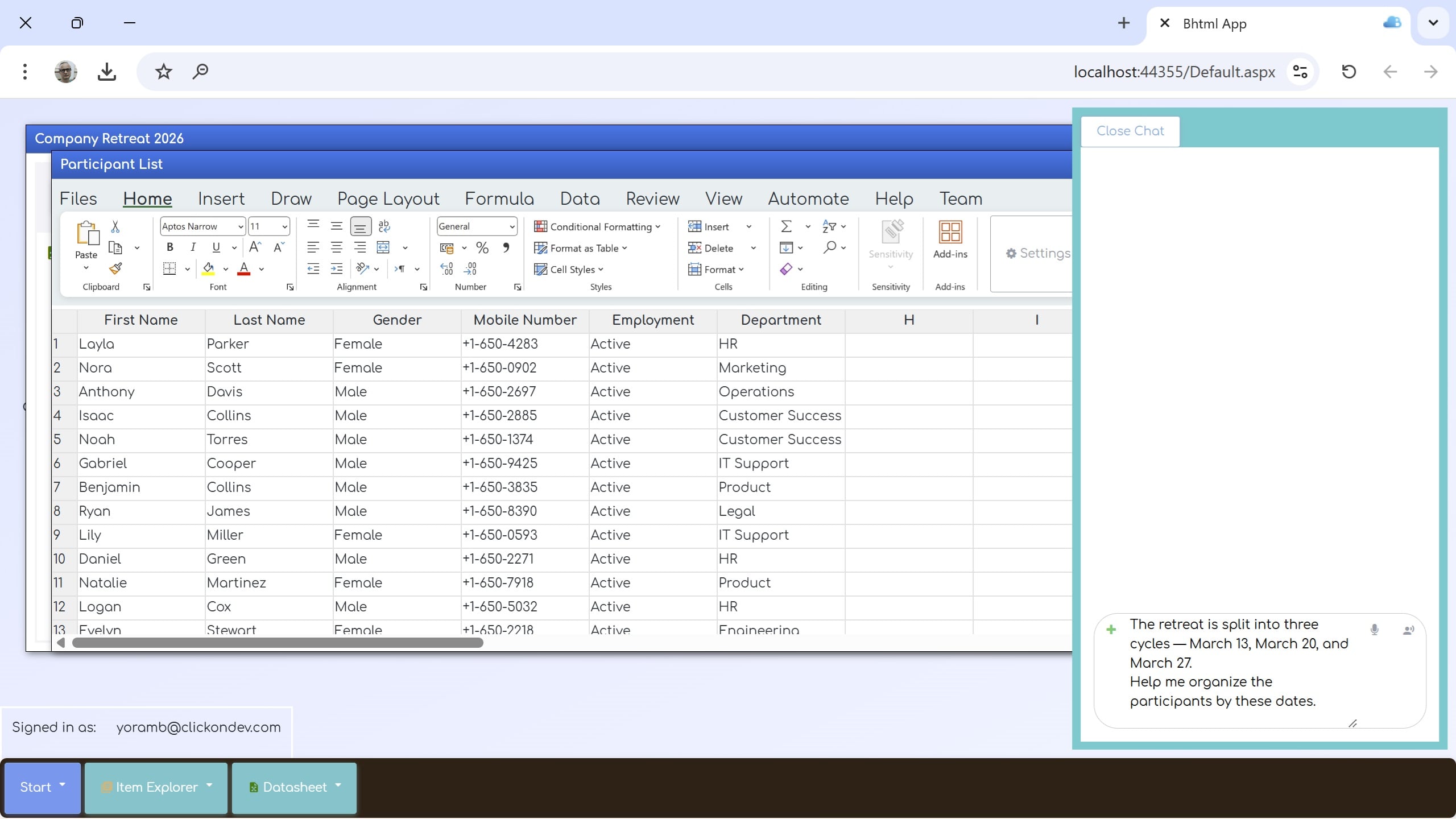Click the red font color swatch
This screenshot has width=1456, height=819.
(244, 269)
